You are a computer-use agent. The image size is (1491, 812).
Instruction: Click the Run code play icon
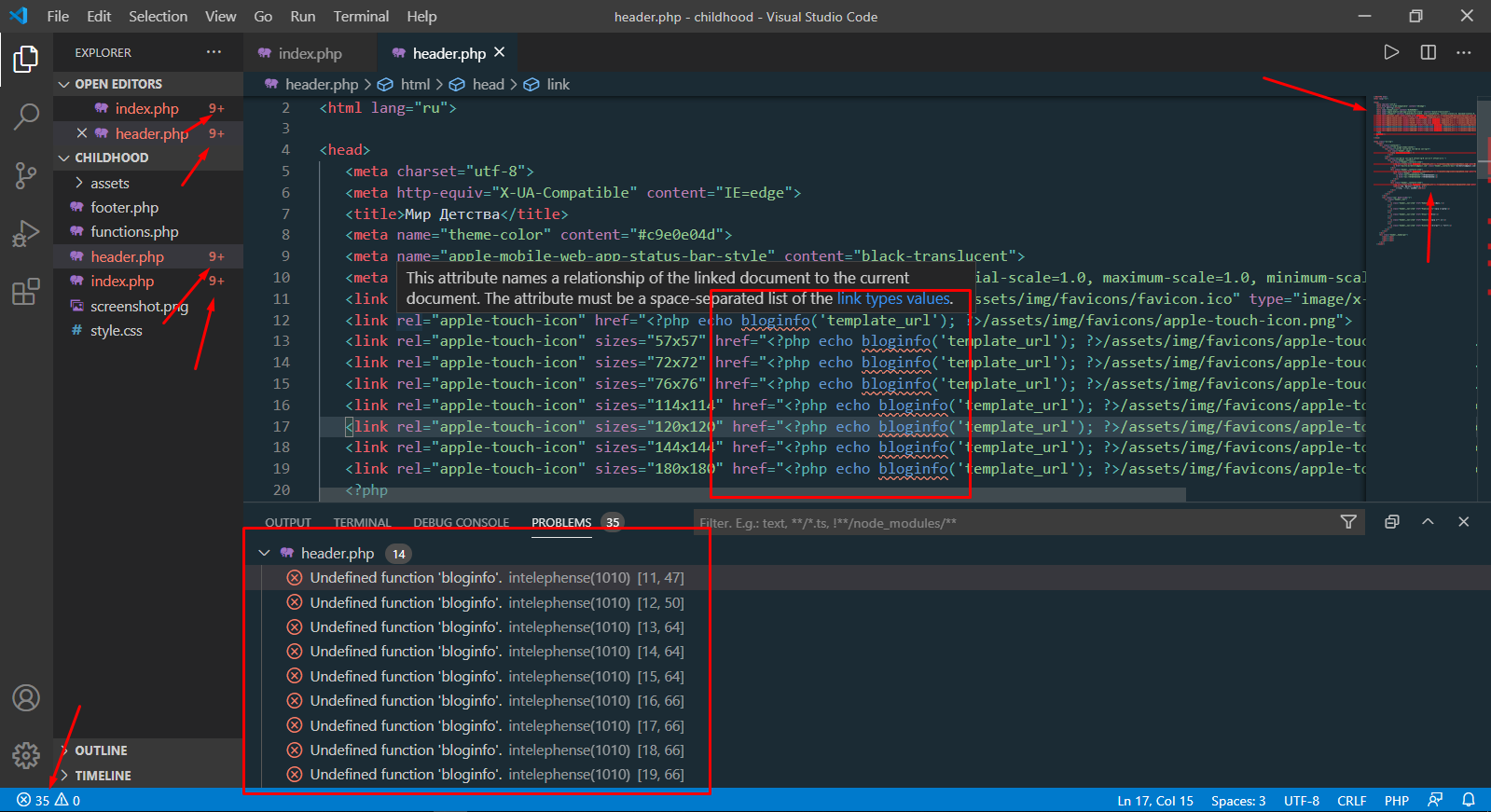pos(1391,52)
